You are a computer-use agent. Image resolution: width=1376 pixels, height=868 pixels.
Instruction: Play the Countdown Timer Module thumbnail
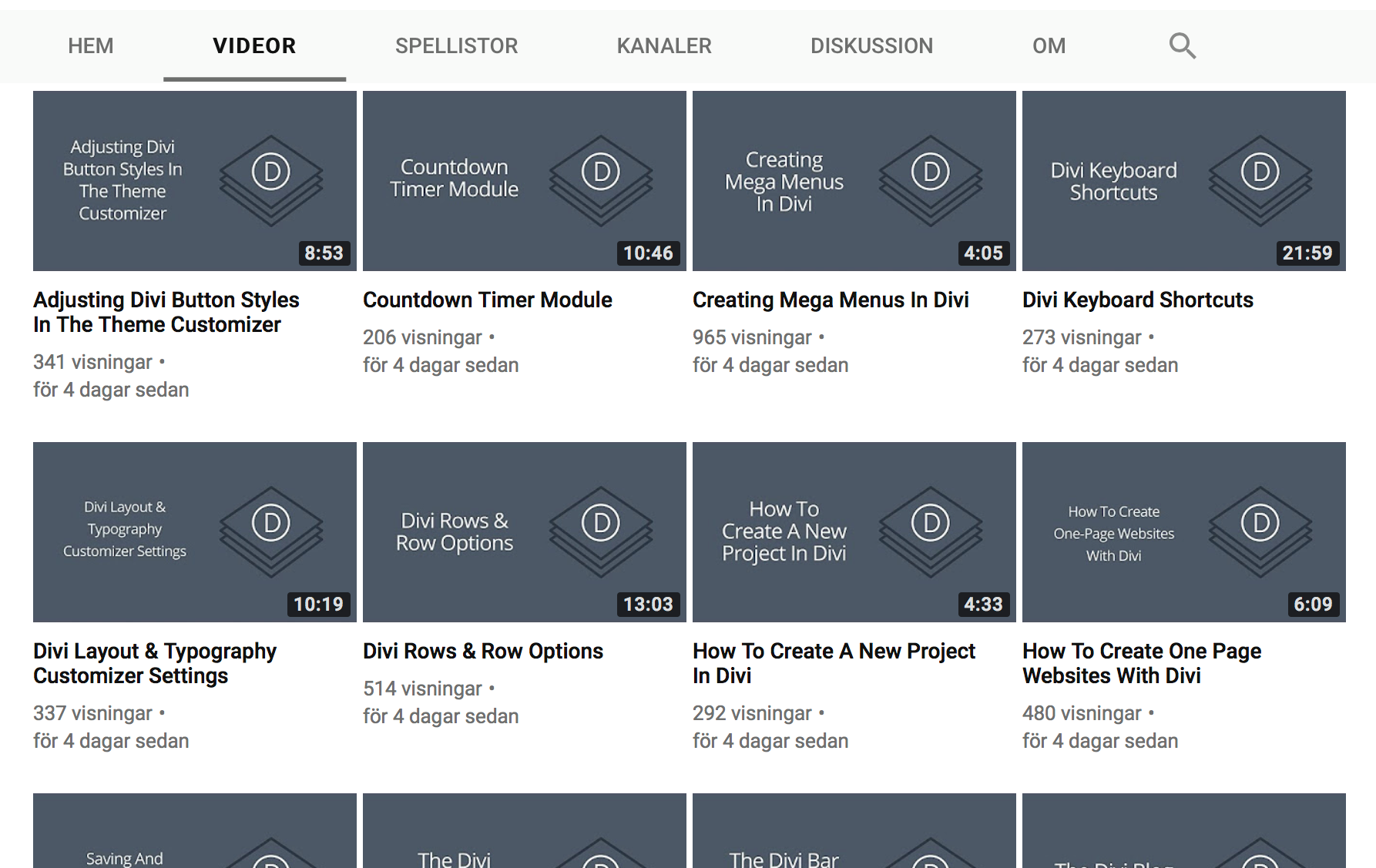(525, 181)
